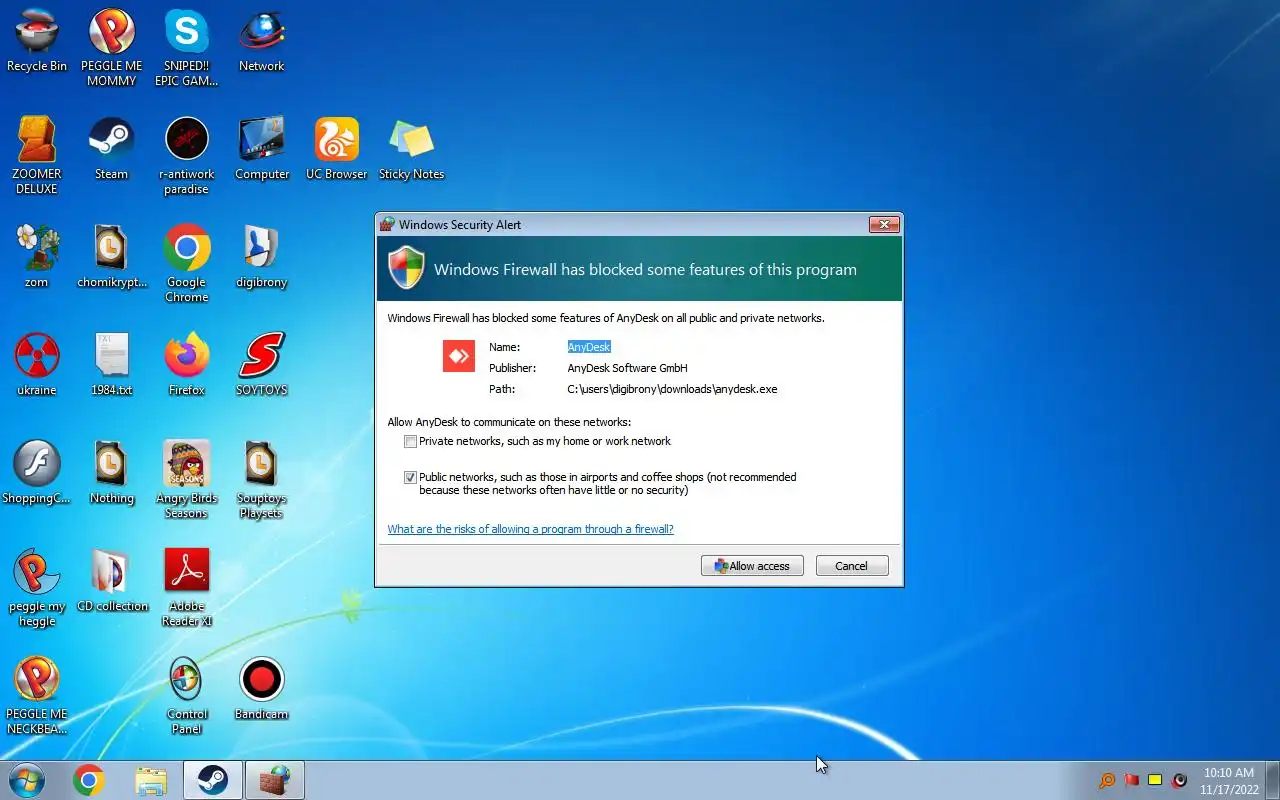
Task: Open Windows Explorer from taskbar
Action: 151,780
